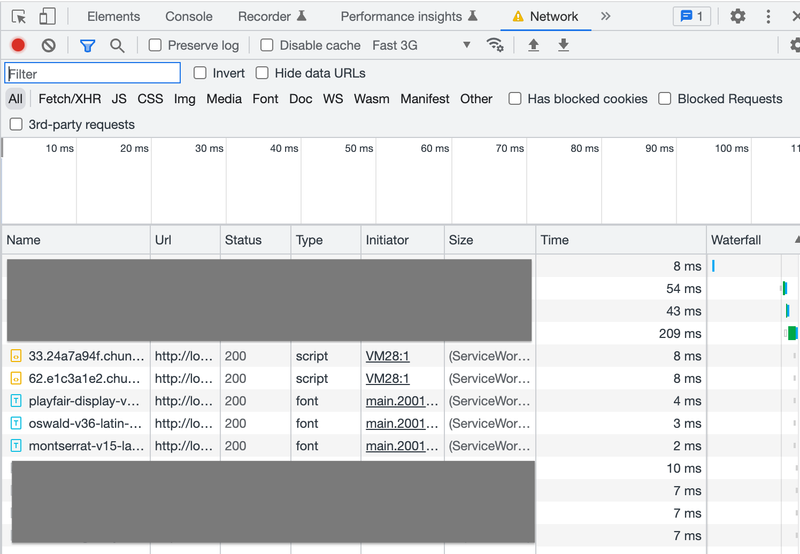Sort by the Status column header

point(256,240)
